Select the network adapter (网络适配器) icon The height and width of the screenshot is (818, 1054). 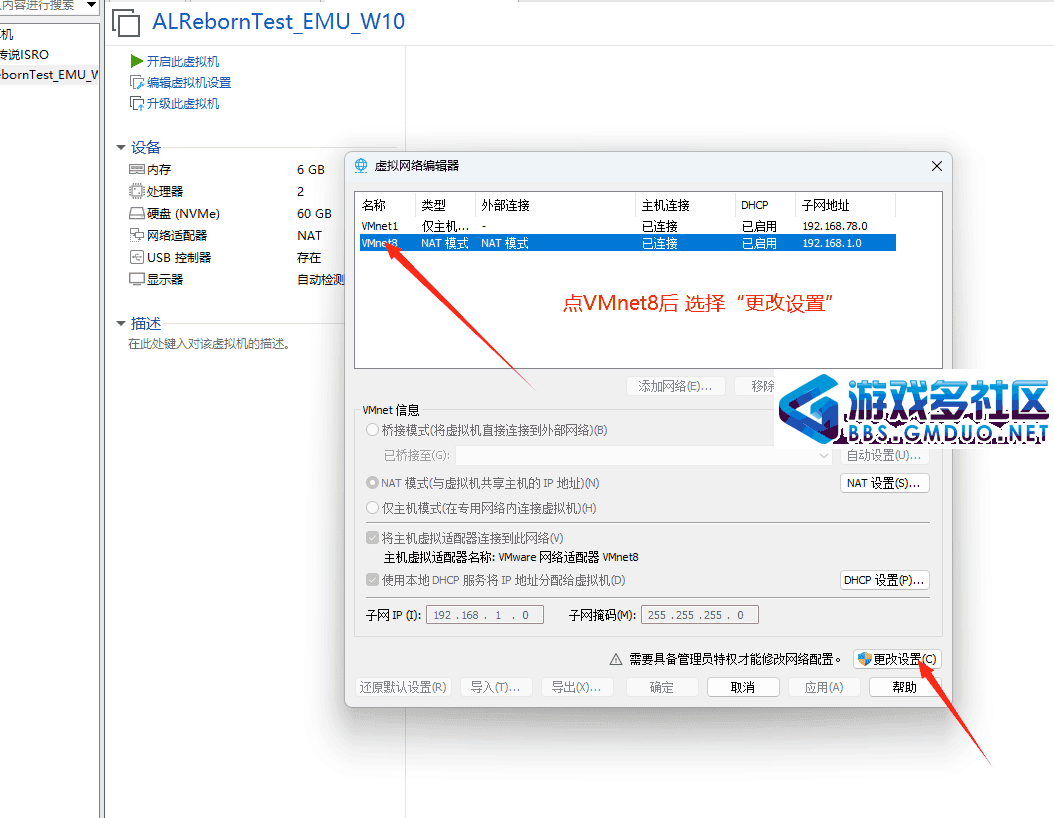136,235
